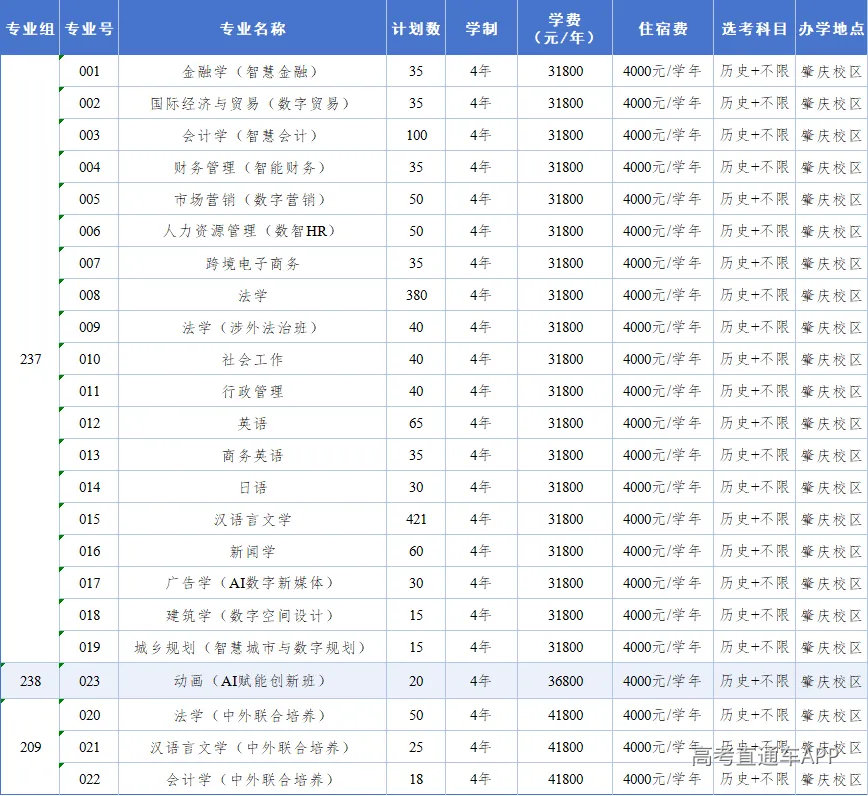Select the 住宿费 column header
This screenshot has width=868, height=796.
tap(663, 28)
